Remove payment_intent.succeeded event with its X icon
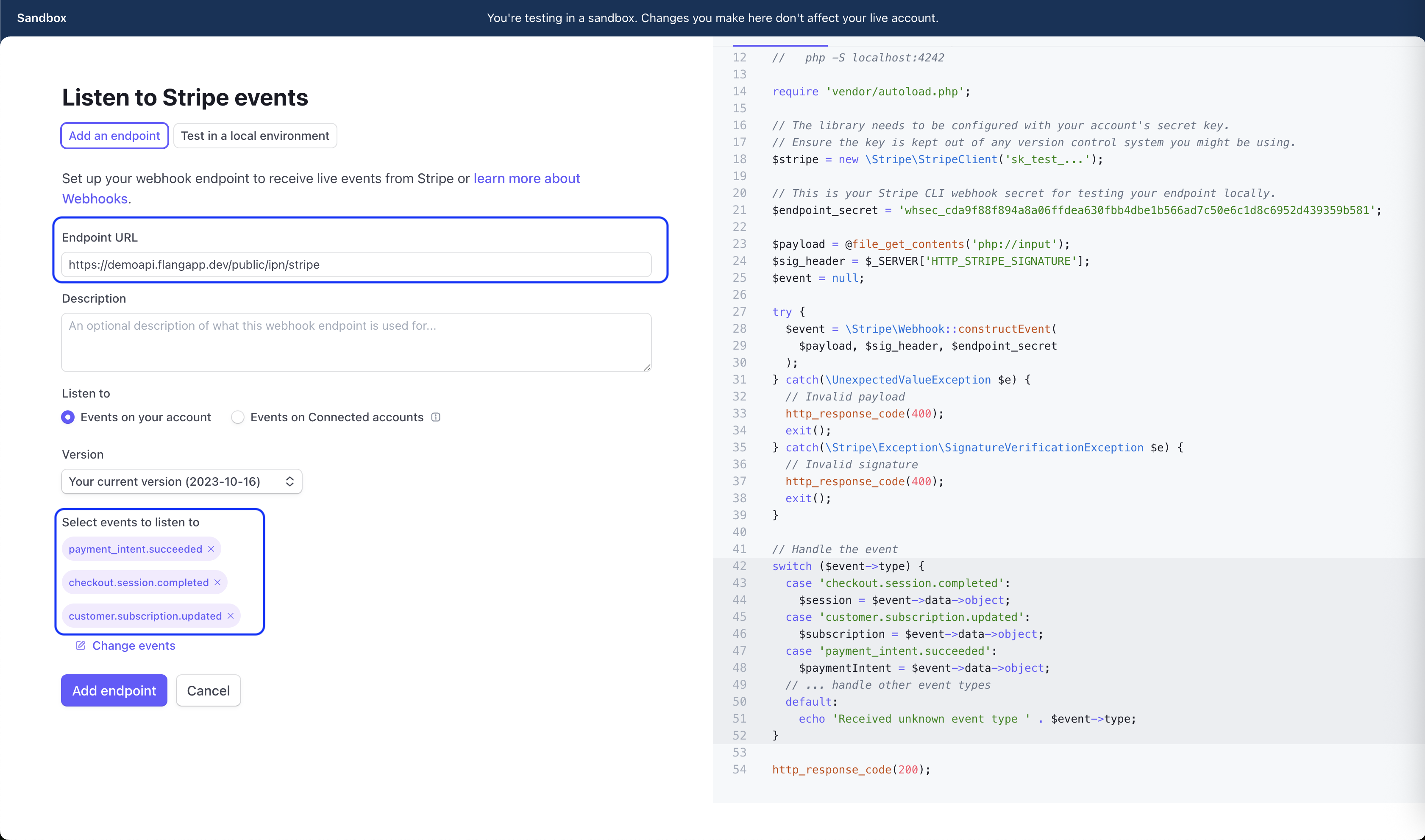This screenshot has height=840, width=1425. 211,549
